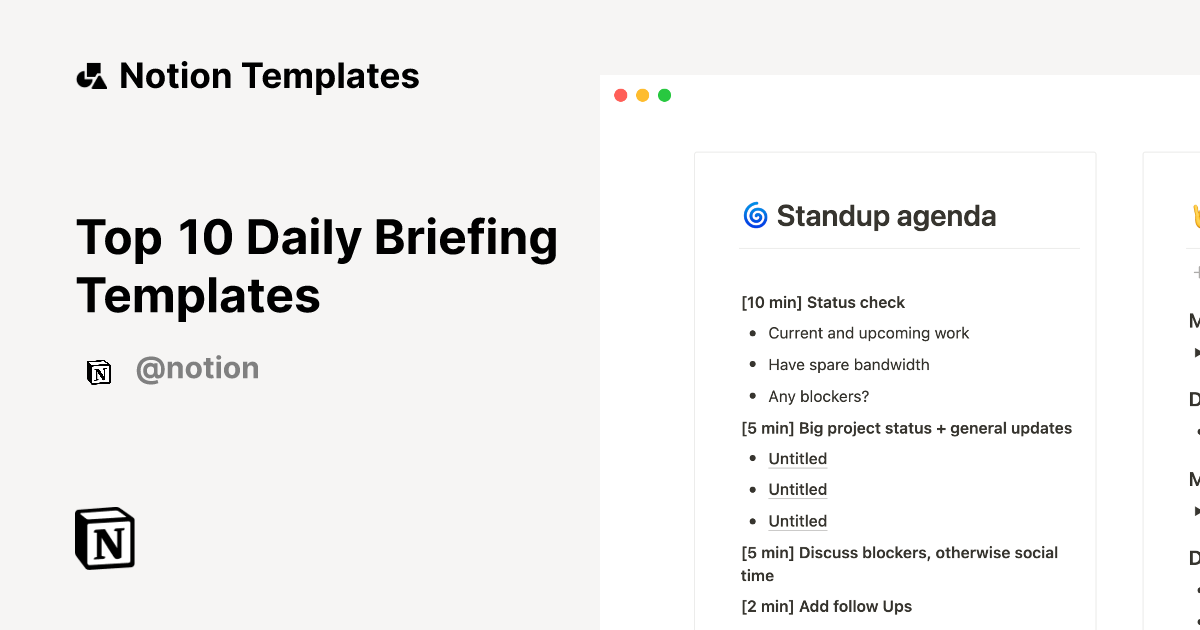Viewport: 1200px width, 630px height.
Task: Click the swirl emoji next to Standup agenda
Action: [x=755, y=215]
